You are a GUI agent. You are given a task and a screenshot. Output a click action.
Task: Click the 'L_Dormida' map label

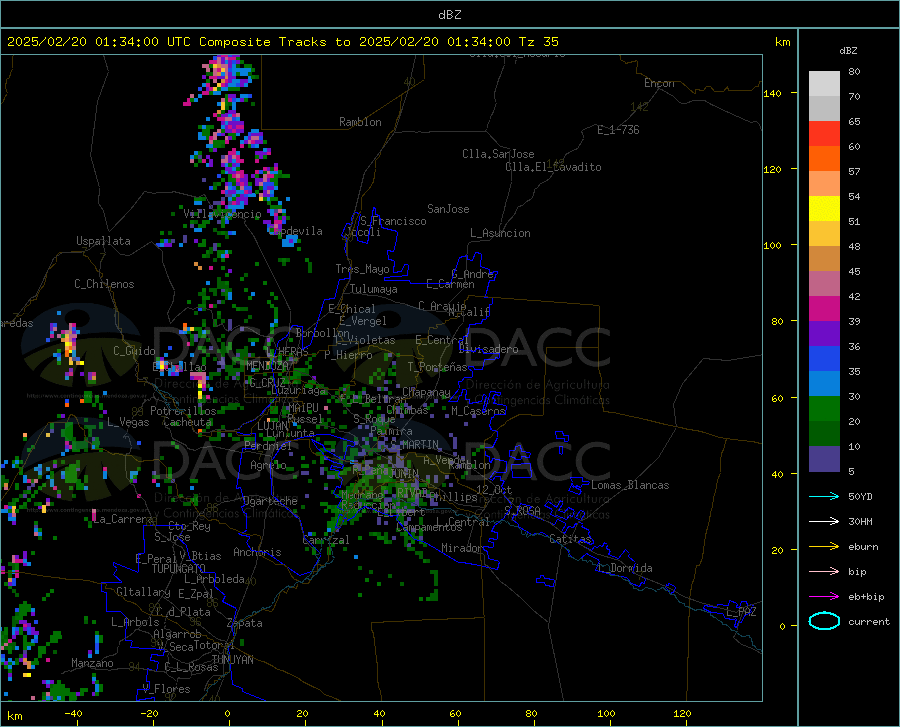click(624, 568)
